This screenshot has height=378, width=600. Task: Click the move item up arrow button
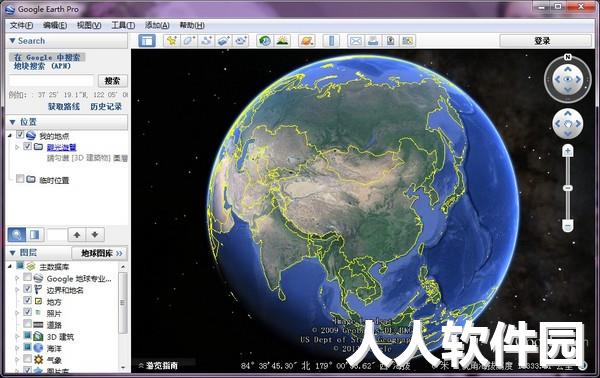point(77,235)
